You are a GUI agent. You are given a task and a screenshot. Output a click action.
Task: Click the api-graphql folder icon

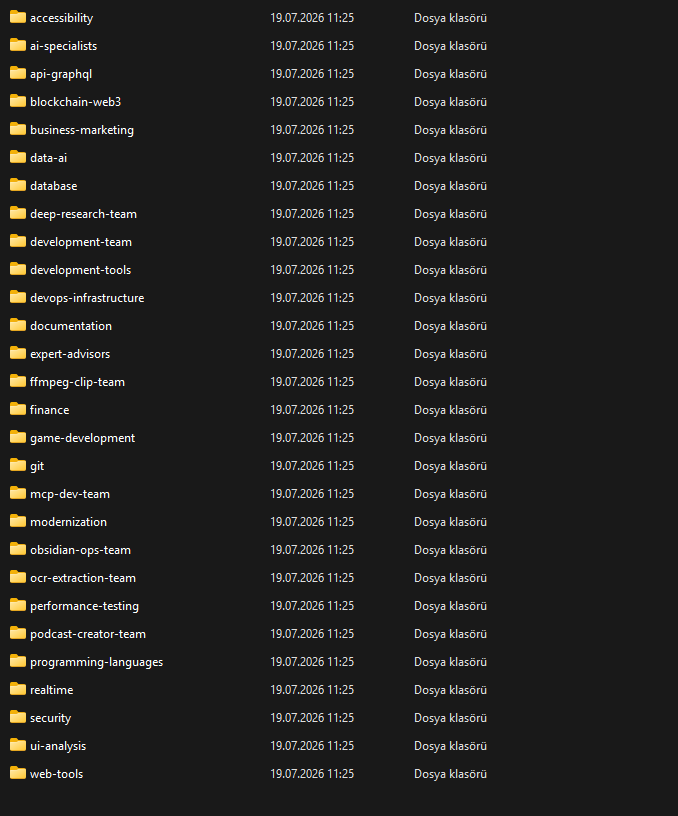point(18,73)
